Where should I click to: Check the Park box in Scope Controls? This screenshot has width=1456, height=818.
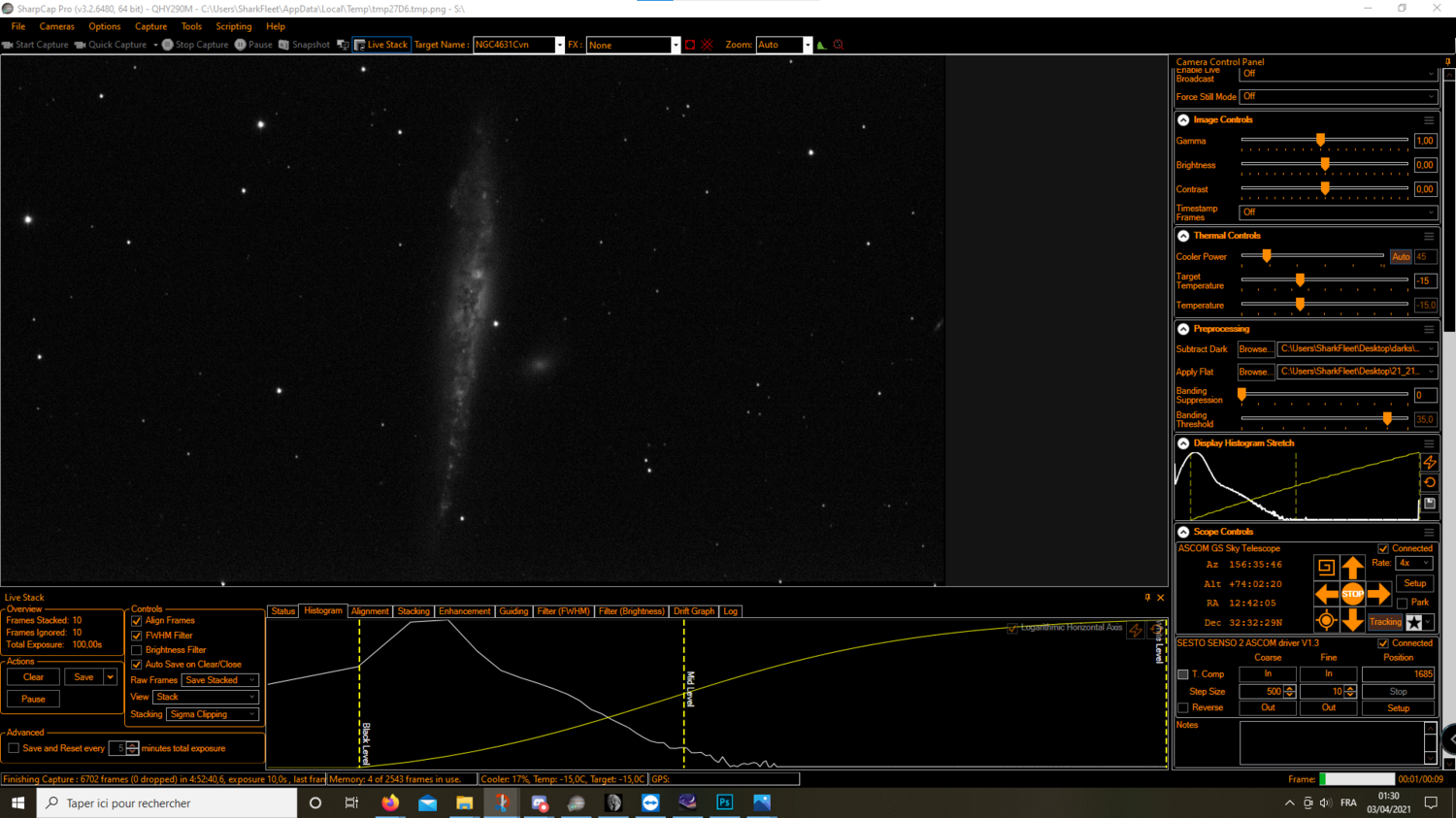1403,603
